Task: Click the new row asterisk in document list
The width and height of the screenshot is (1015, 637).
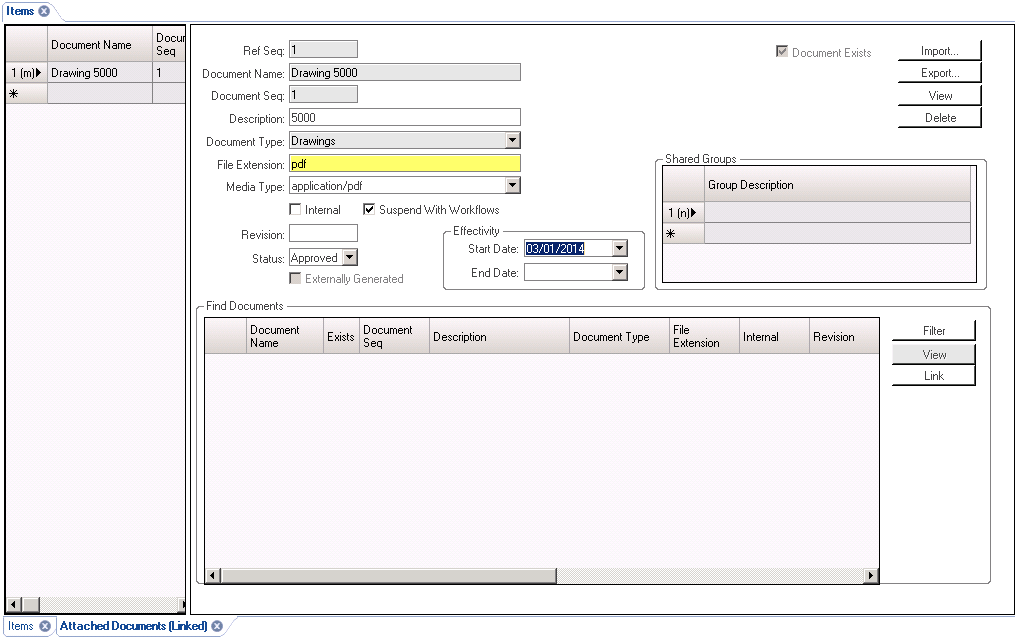Action: (x=14, y=94)
